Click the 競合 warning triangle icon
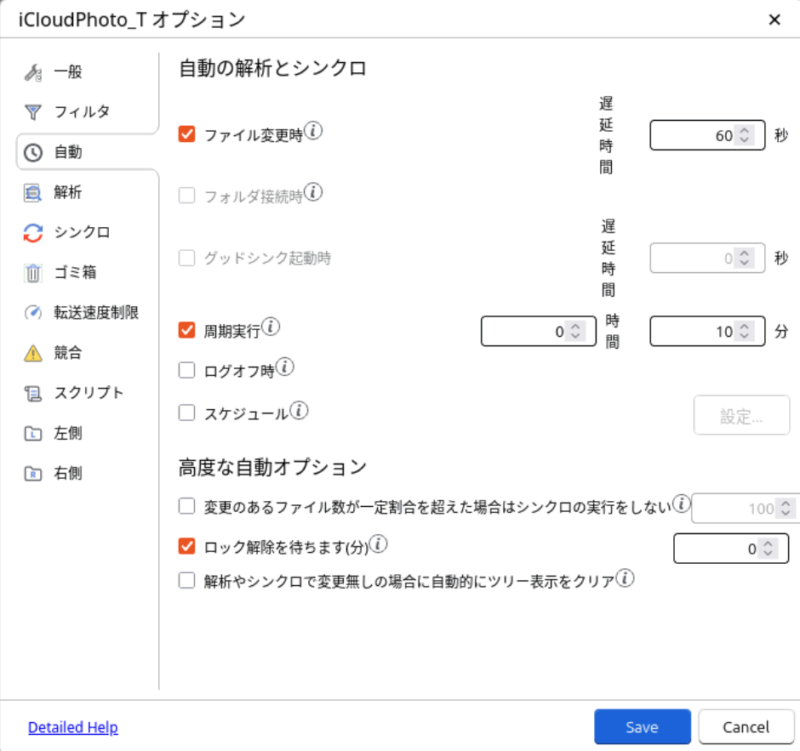Viewport: 800px width, 751px height. click(33, 352)
